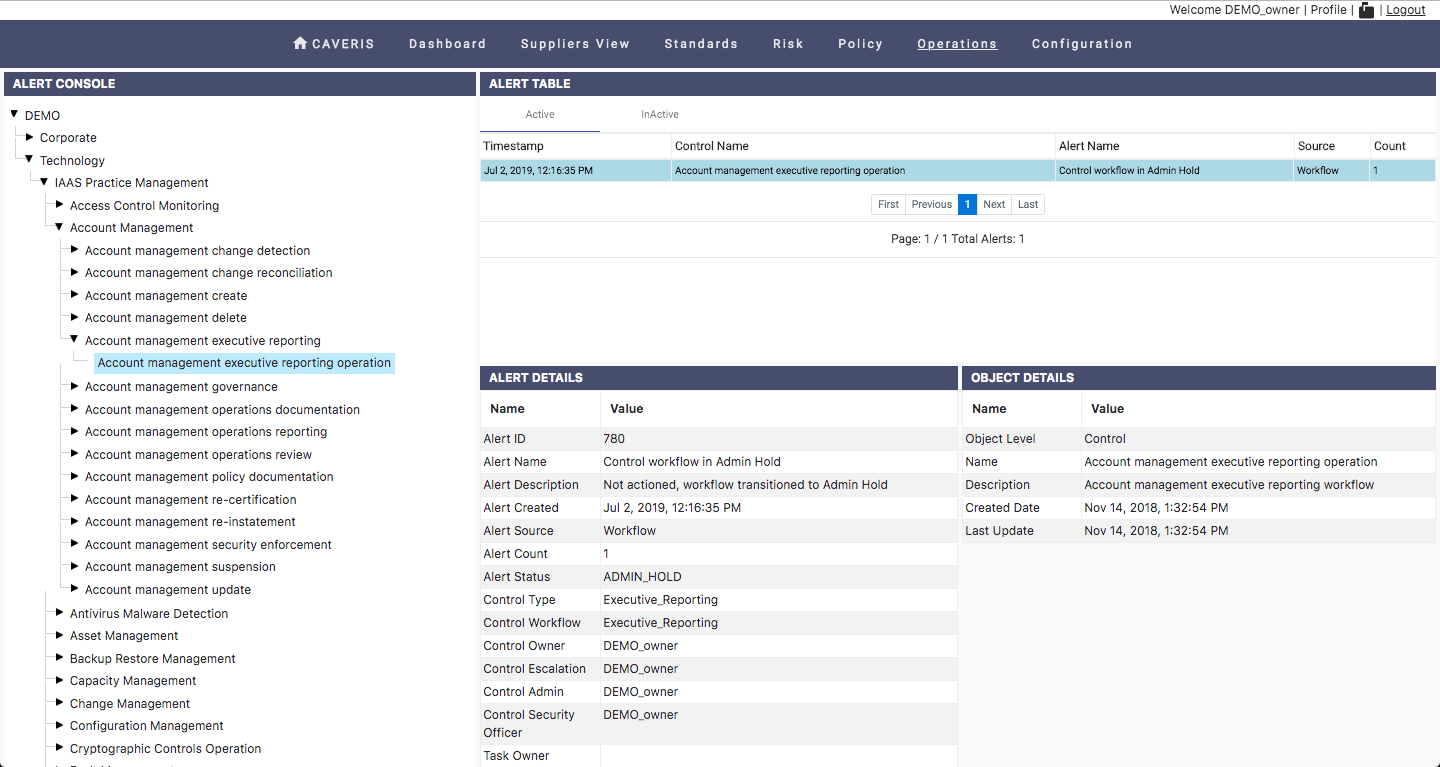Screen dimensions: 1440x767
Task: Select the Asset Management tree item
Action: click(124, 636)
